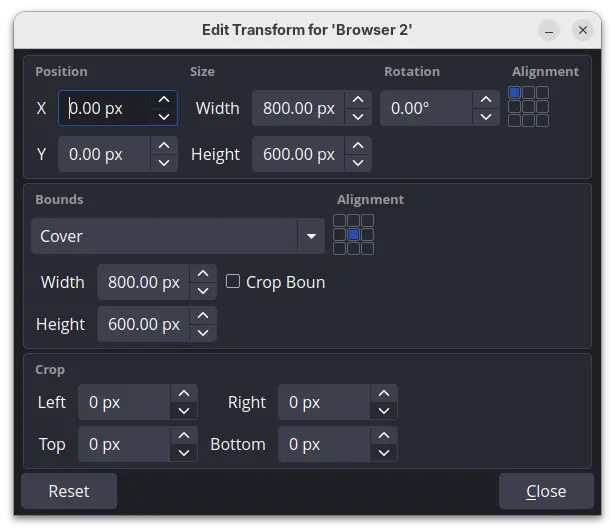Increase Position X value with up arrow

[164, 99]
